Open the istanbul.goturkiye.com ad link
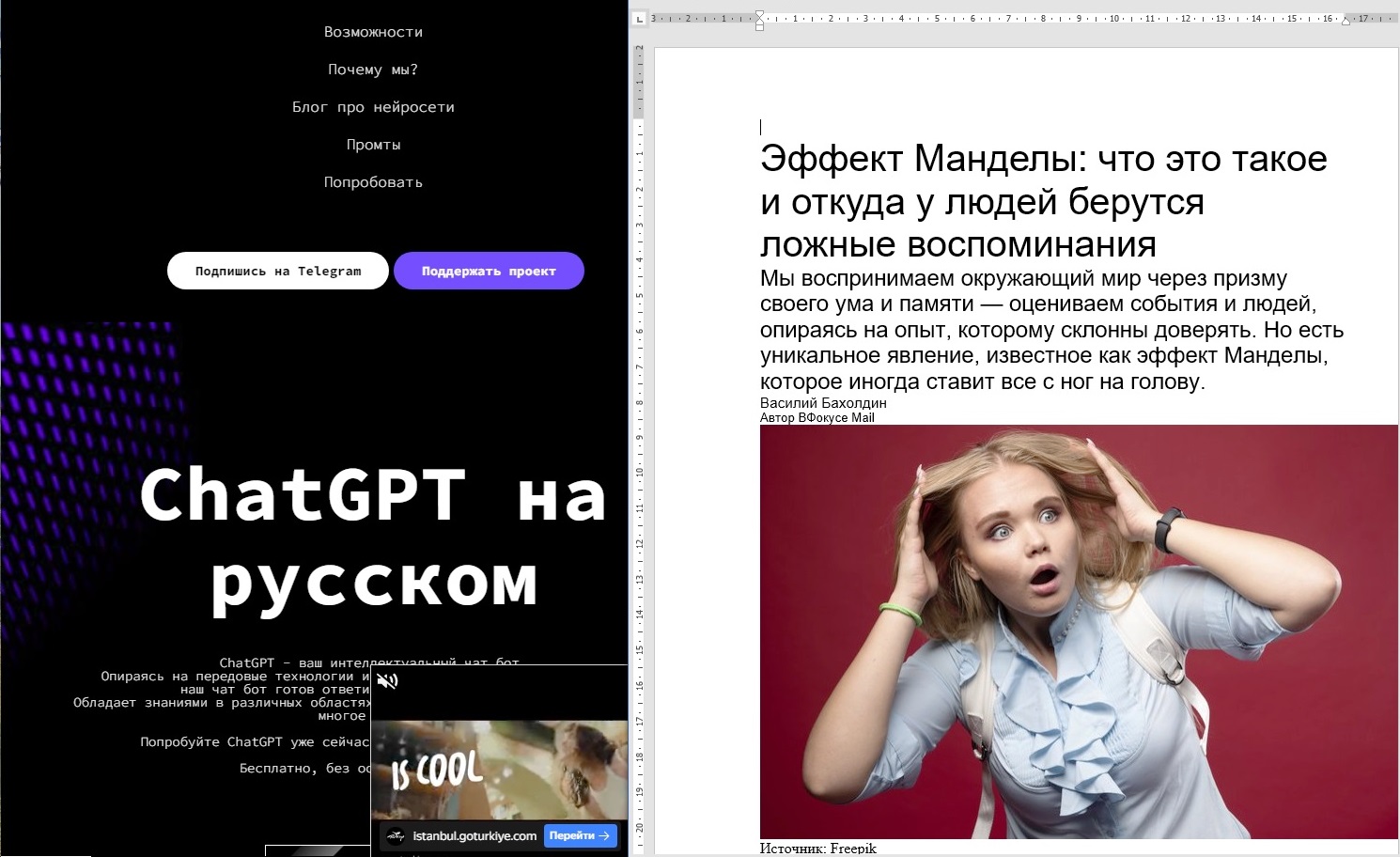This screenshot has width=1400, height=857. [x=474, y=835]
